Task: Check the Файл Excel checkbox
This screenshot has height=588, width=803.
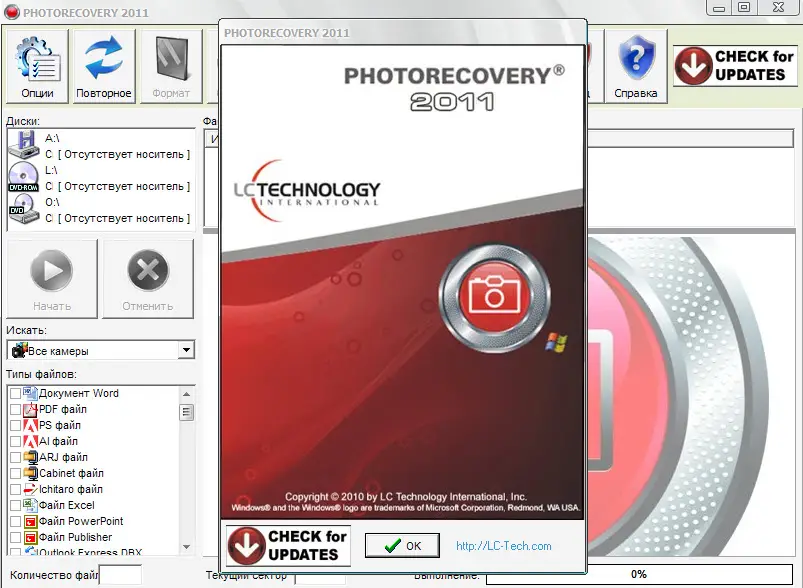Action: tap(15, 505)
